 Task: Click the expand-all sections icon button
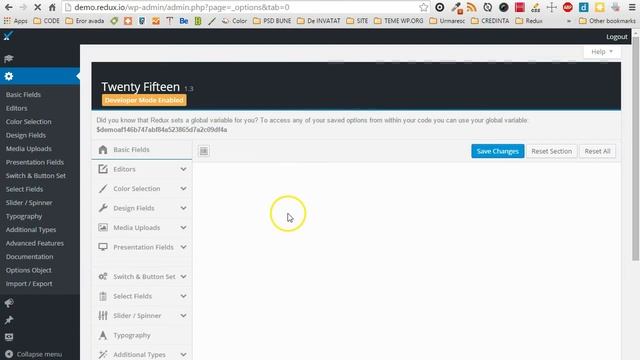click(x=204, y=151)
